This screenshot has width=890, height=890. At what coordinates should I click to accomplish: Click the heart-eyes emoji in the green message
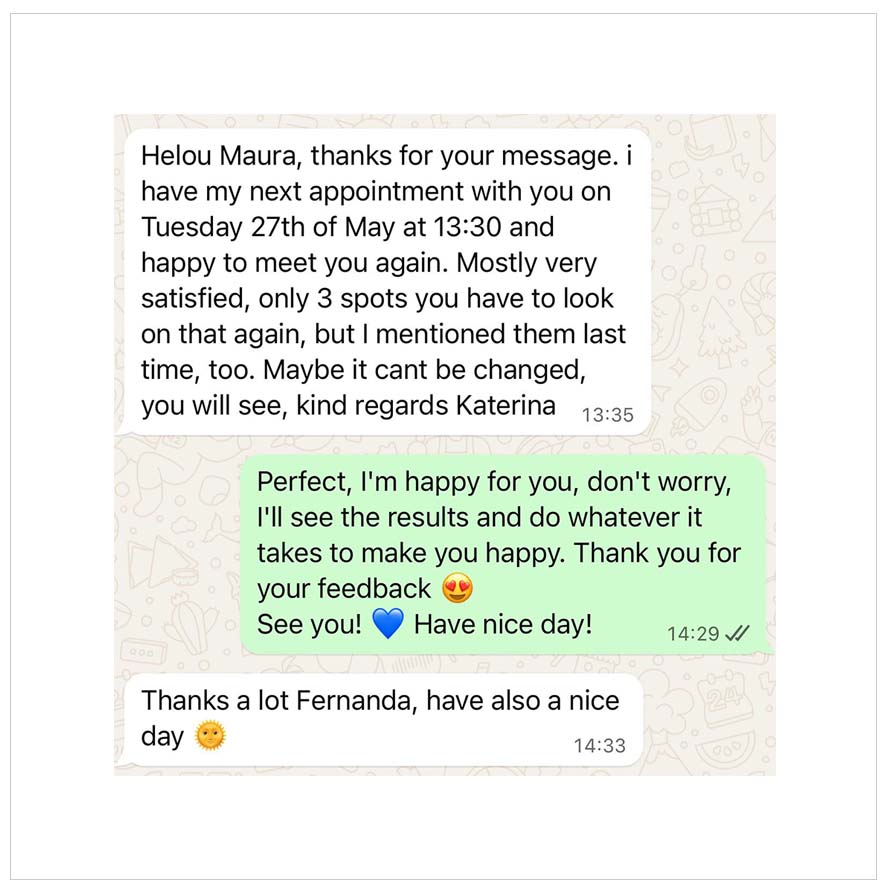coord(456,589)
